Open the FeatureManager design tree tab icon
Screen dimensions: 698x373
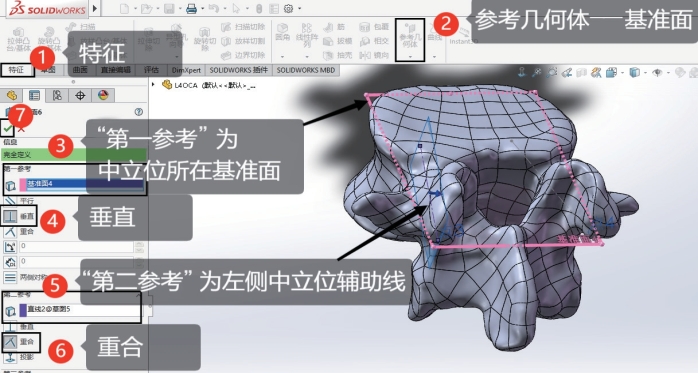pyautogui.click(x=12, y=95)
